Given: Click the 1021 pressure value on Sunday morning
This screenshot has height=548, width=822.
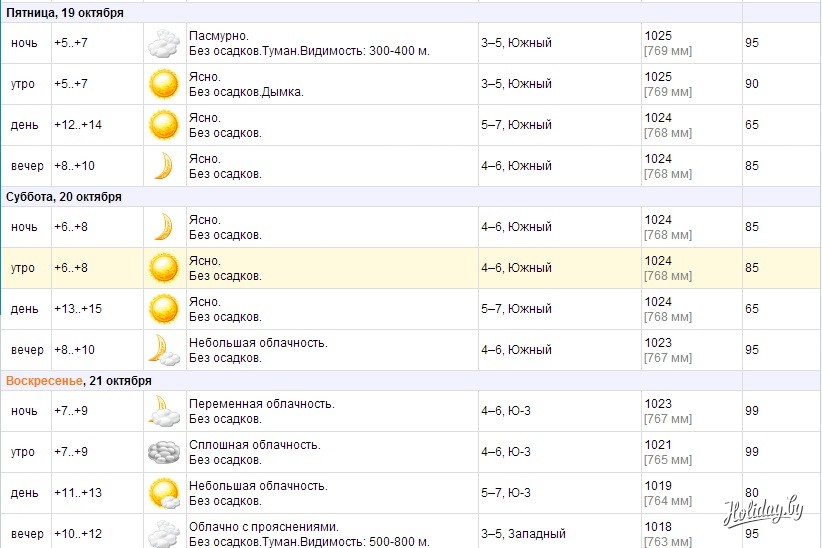Looking at the screenshot, I should pos(658,445).
